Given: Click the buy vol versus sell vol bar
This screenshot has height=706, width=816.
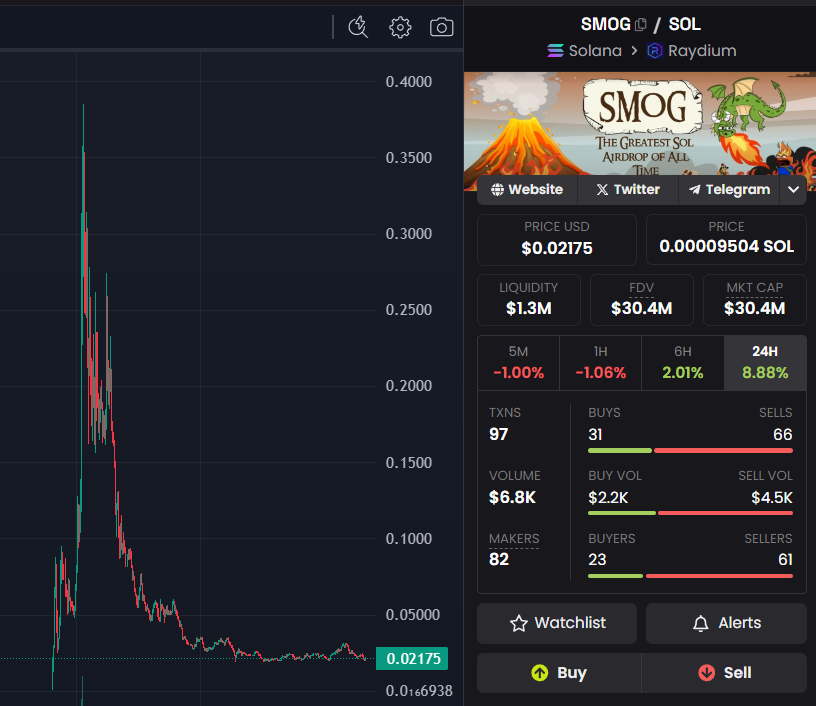Looking at the screenshot, I should [x=690, y=513].
